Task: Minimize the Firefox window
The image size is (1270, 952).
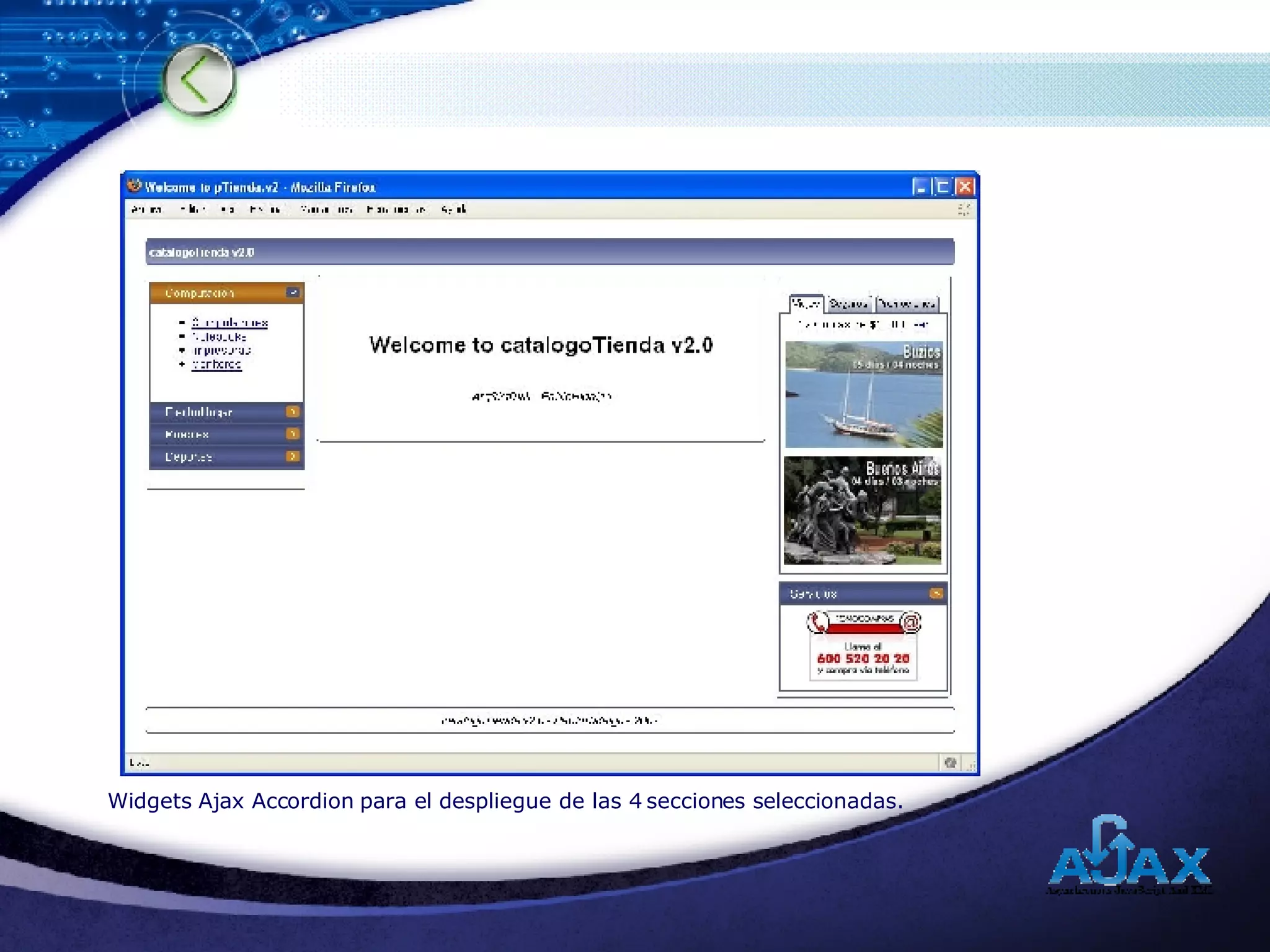Action: (921, 187)
